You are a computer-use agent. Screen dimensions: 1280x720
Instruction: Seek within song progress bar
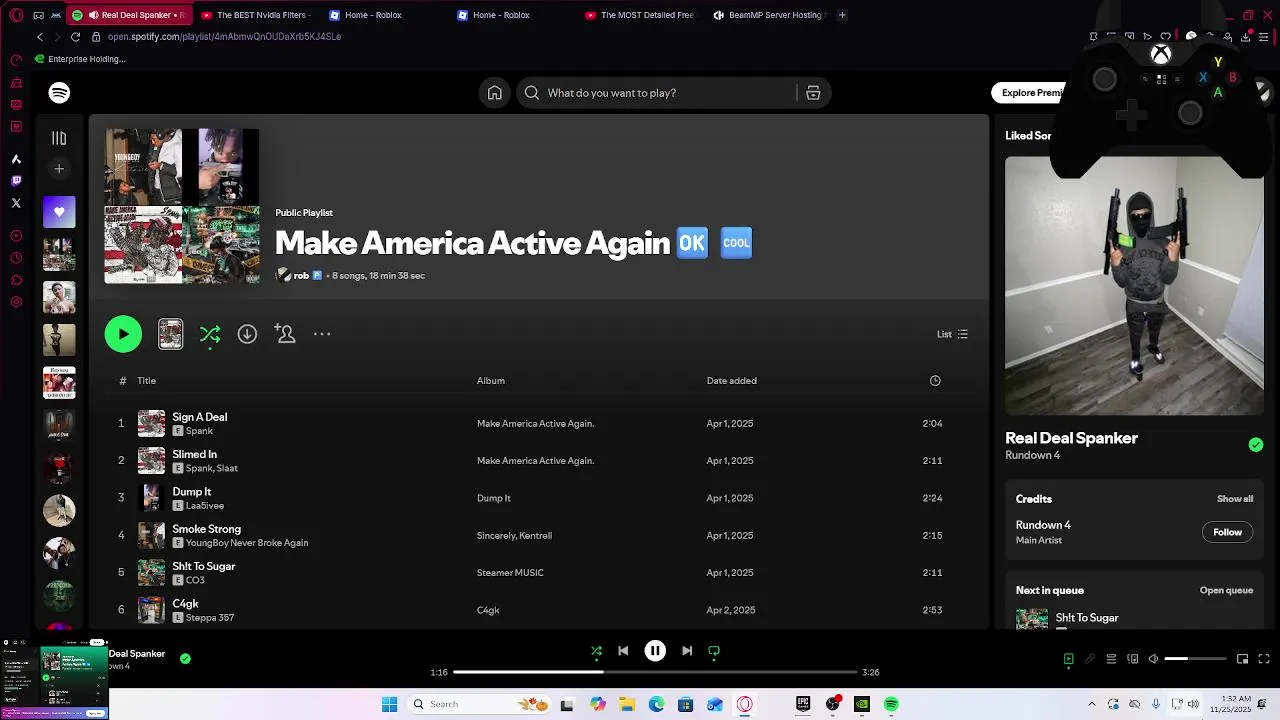tap(655, 672)
